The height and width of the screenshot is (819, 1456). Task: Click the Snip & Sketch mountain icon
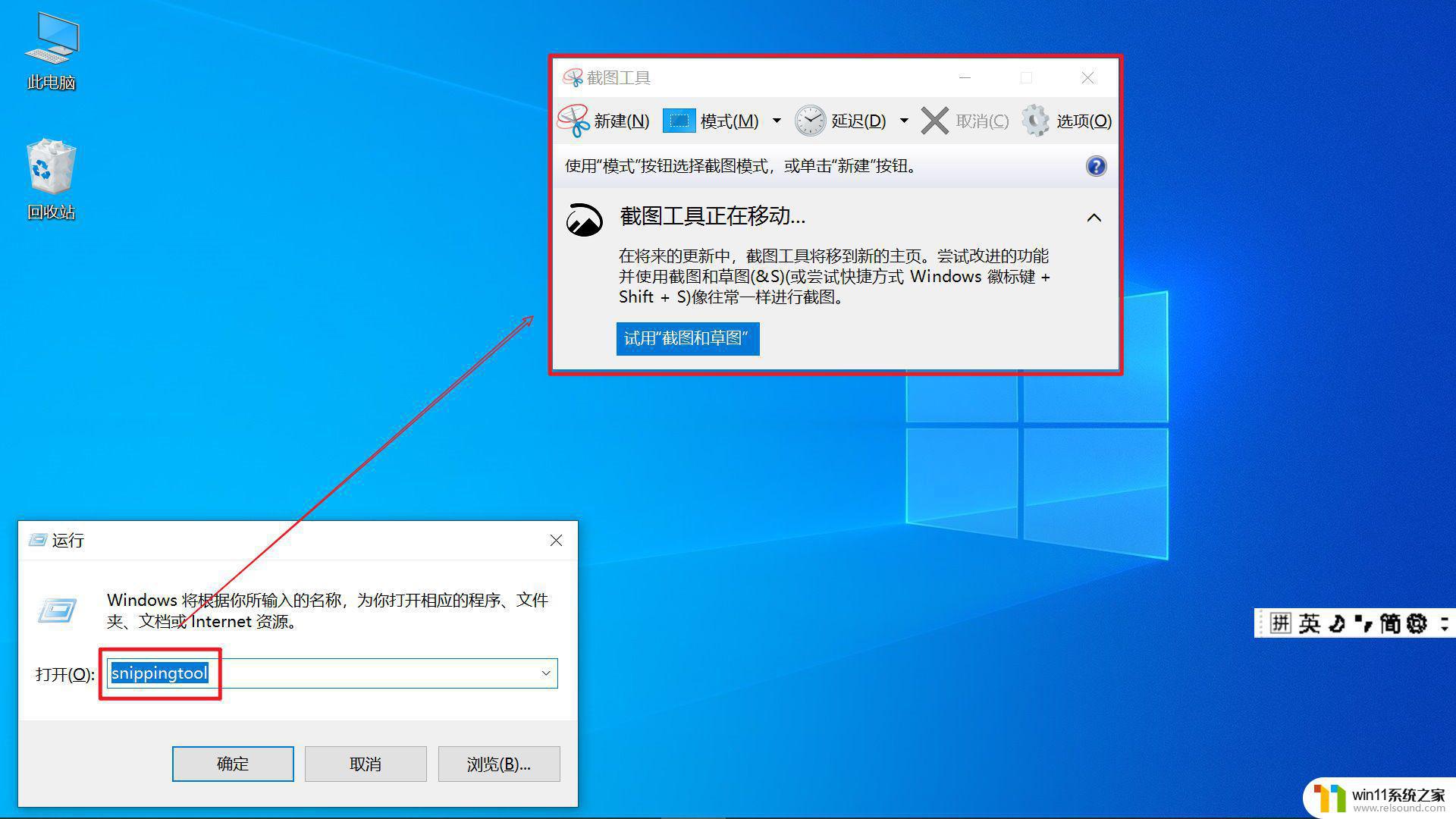point(585,220)
